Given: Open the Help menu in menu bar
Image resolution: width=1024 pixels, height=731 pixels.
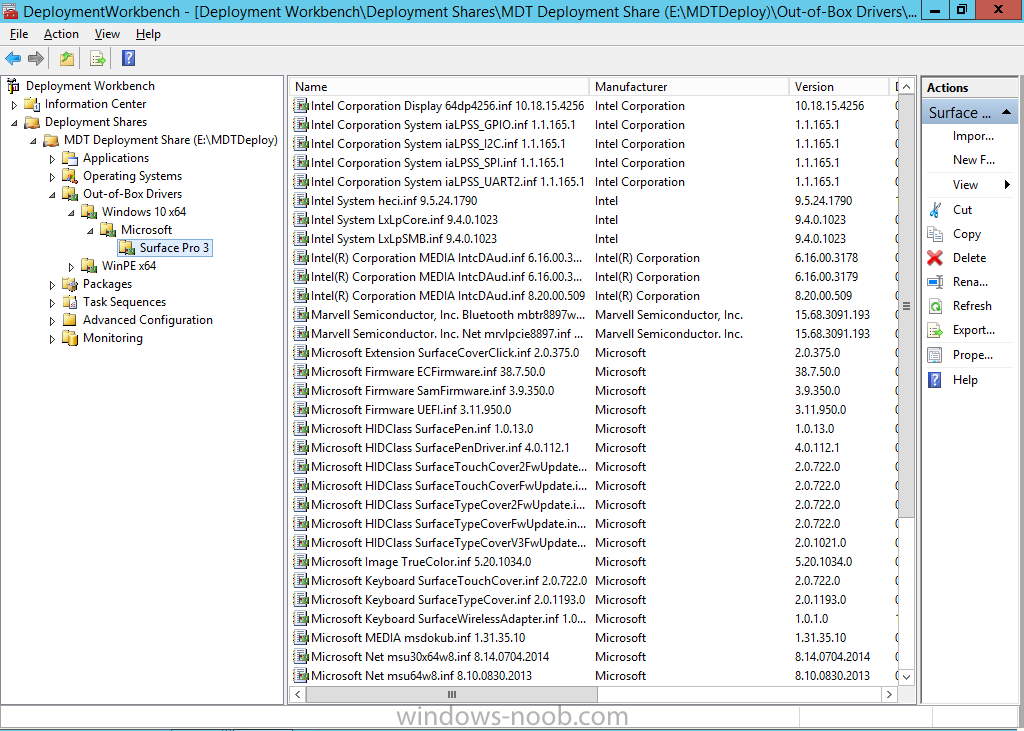Looking at the screenshot, I should [148, 34].
